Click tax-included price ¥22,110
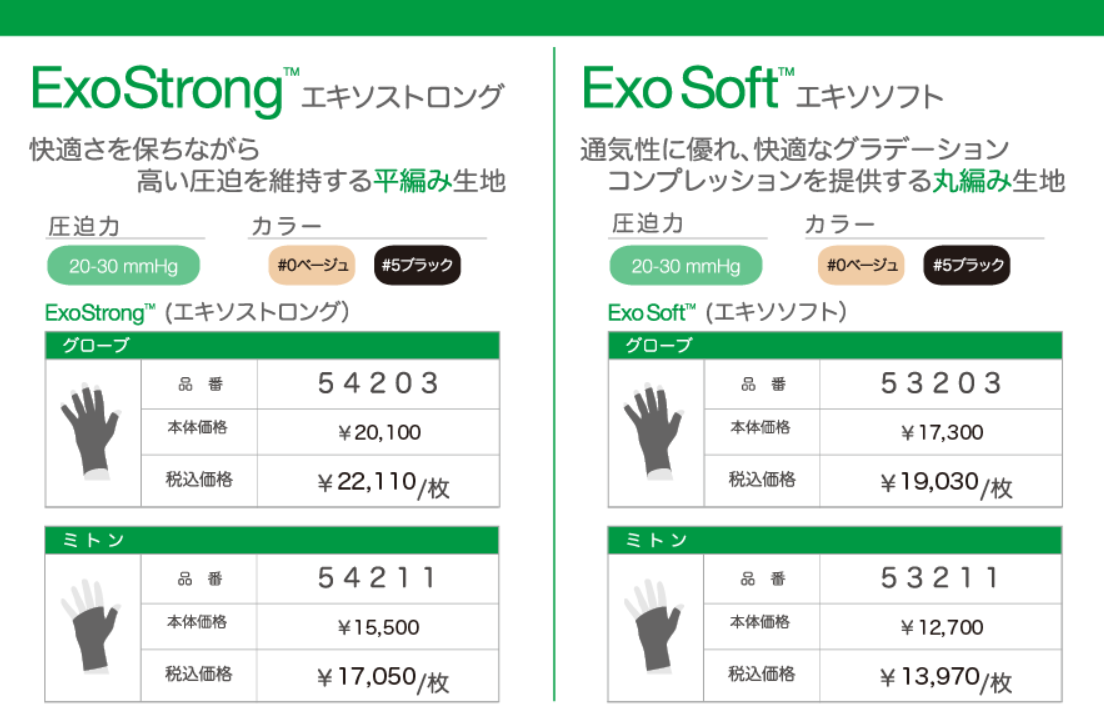The image size is (1104, 716). (x=379, y=484)
